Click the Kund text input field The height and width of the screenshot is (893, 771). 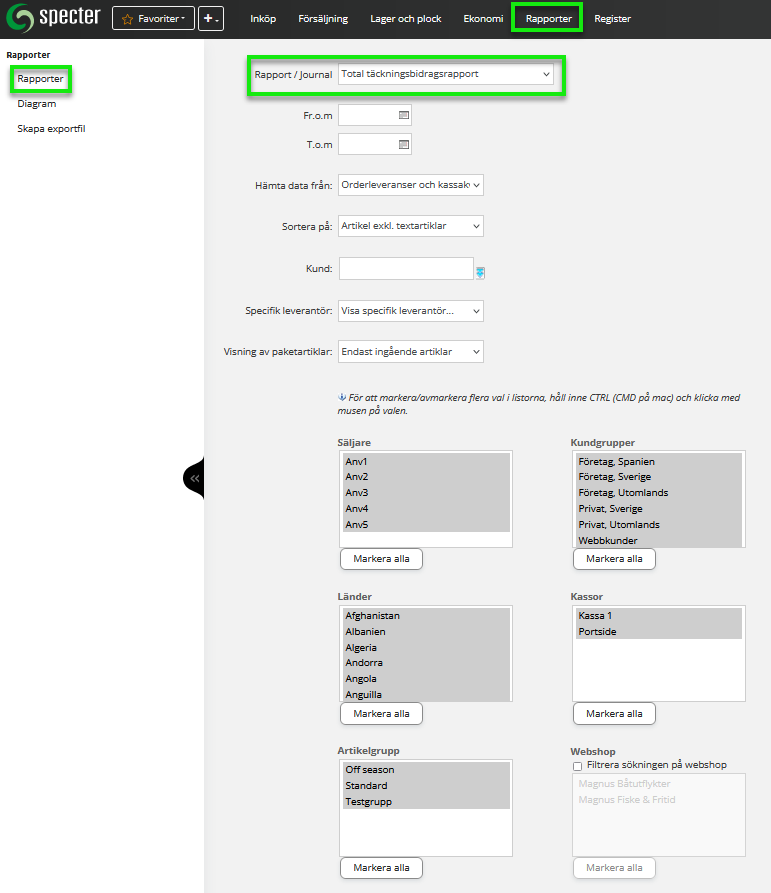[x=405, y=268]
